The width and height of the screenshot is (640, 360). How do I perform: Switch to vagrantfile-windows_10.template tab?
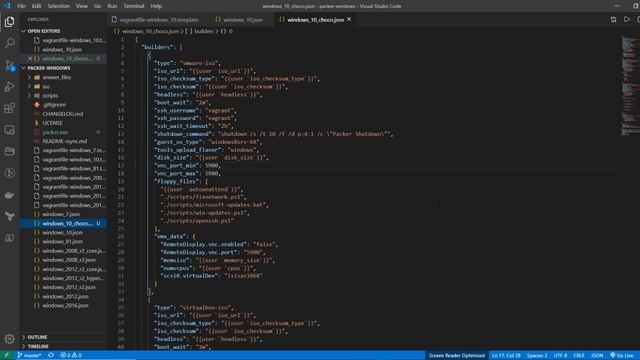pos(159,20)
